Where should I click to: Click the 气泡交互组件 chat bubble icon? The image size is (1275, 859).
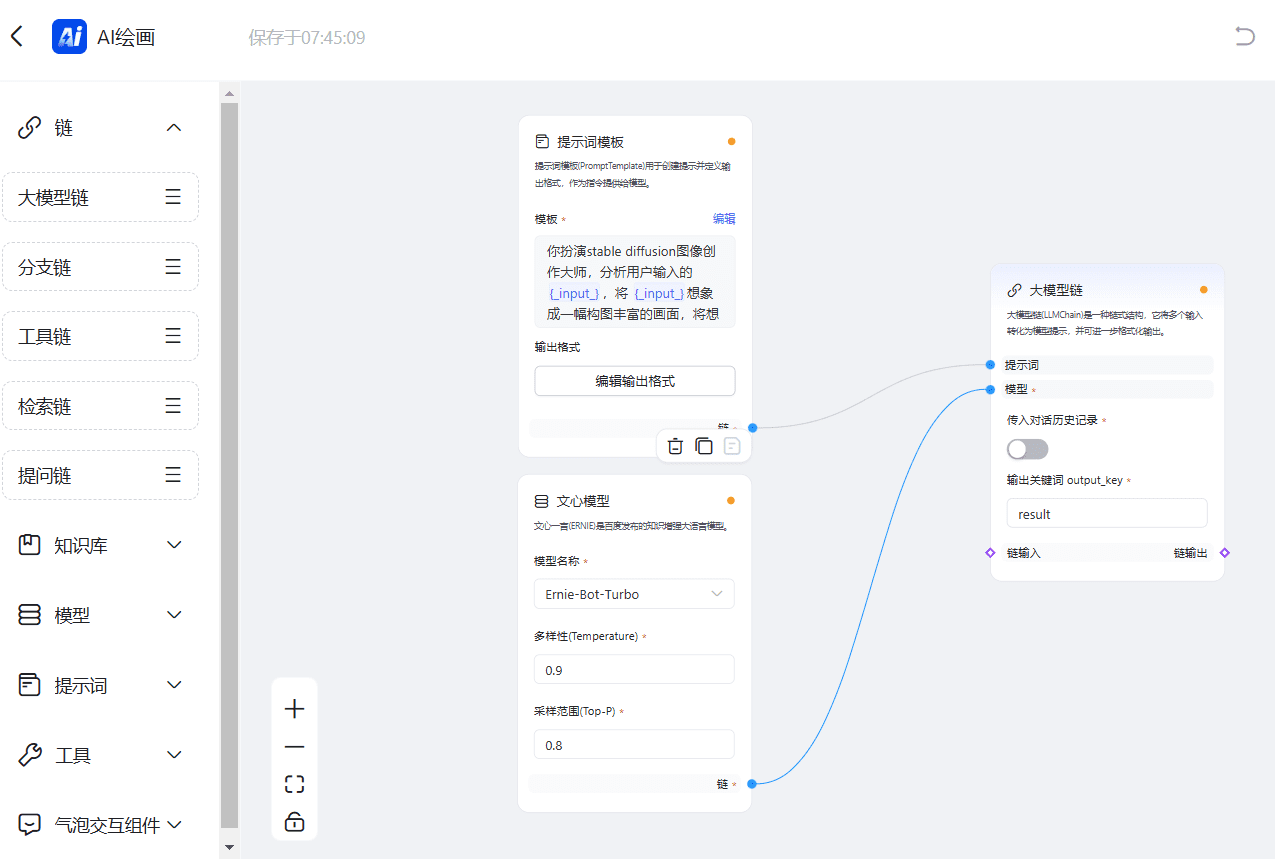coord(30,825)
